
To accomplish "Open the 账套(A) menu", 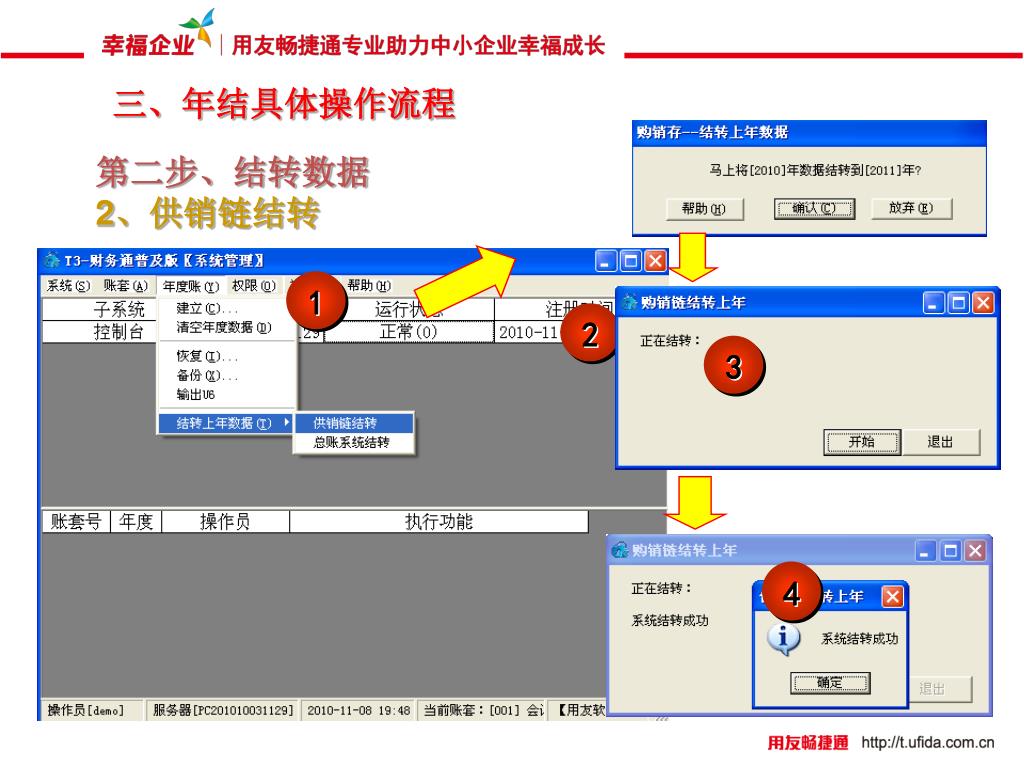I will (125, 286).
